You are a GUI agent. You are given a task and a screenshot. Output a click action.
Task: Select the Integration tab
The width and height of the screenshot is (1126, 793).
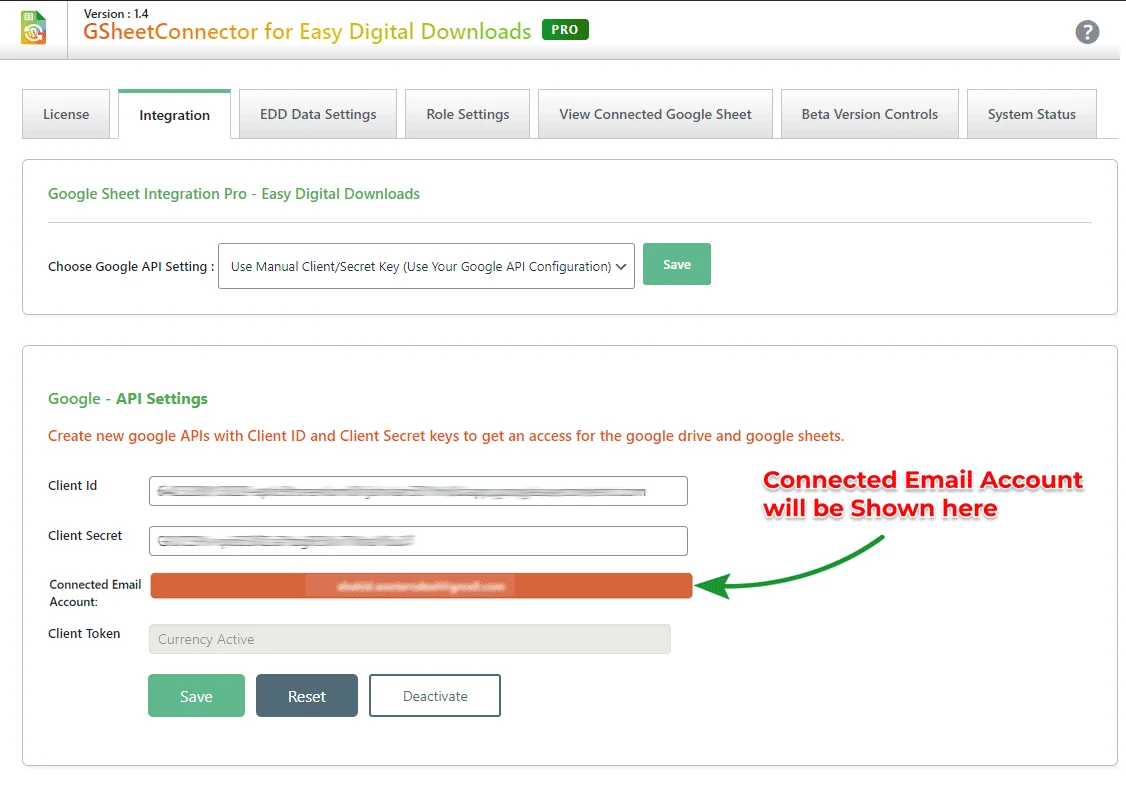[x=174, y=115]
